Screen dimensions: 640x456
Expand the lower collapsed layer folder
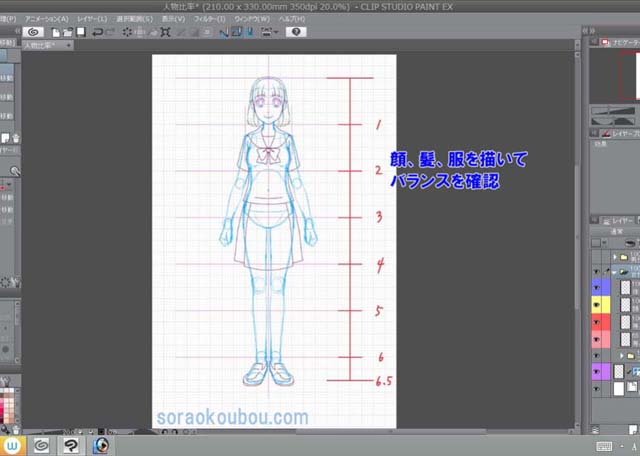coord(622,356)
